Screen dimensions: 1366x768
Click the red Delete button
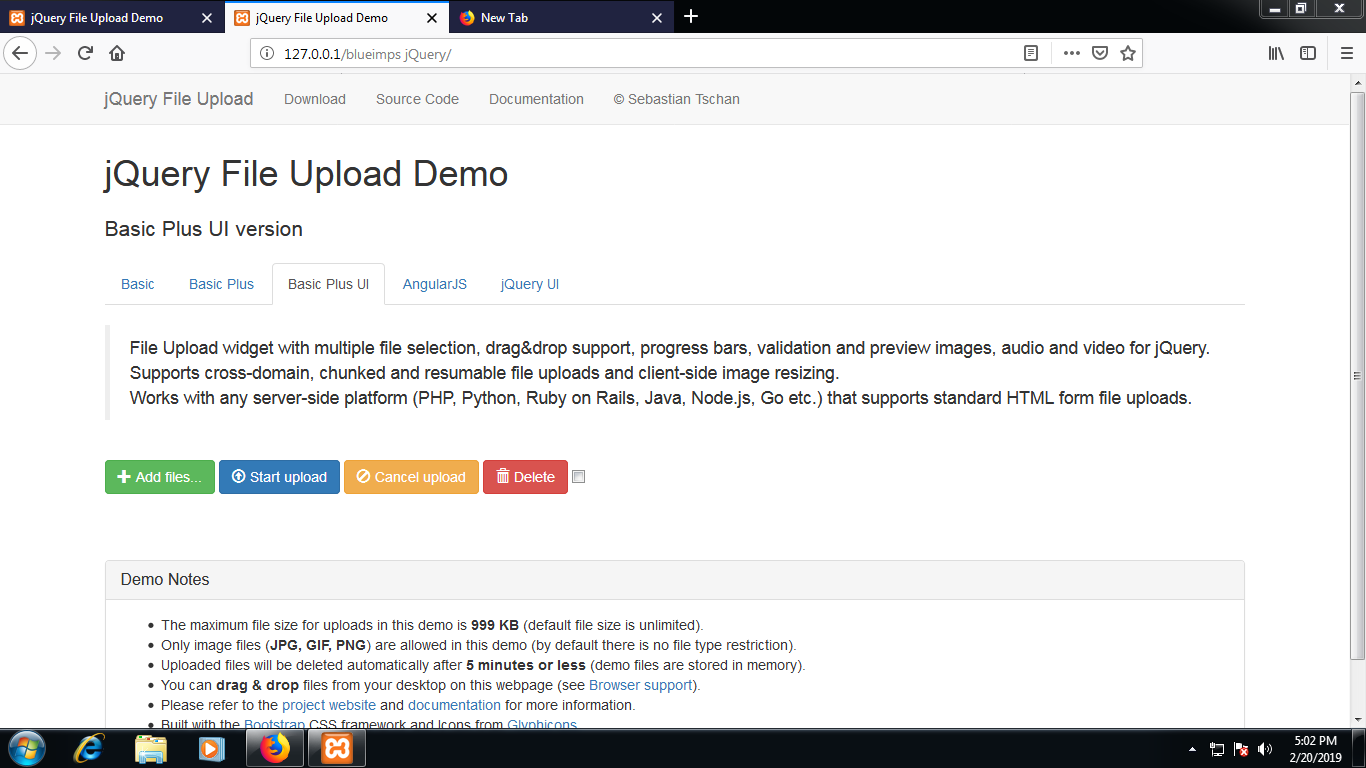coord(525,477)
